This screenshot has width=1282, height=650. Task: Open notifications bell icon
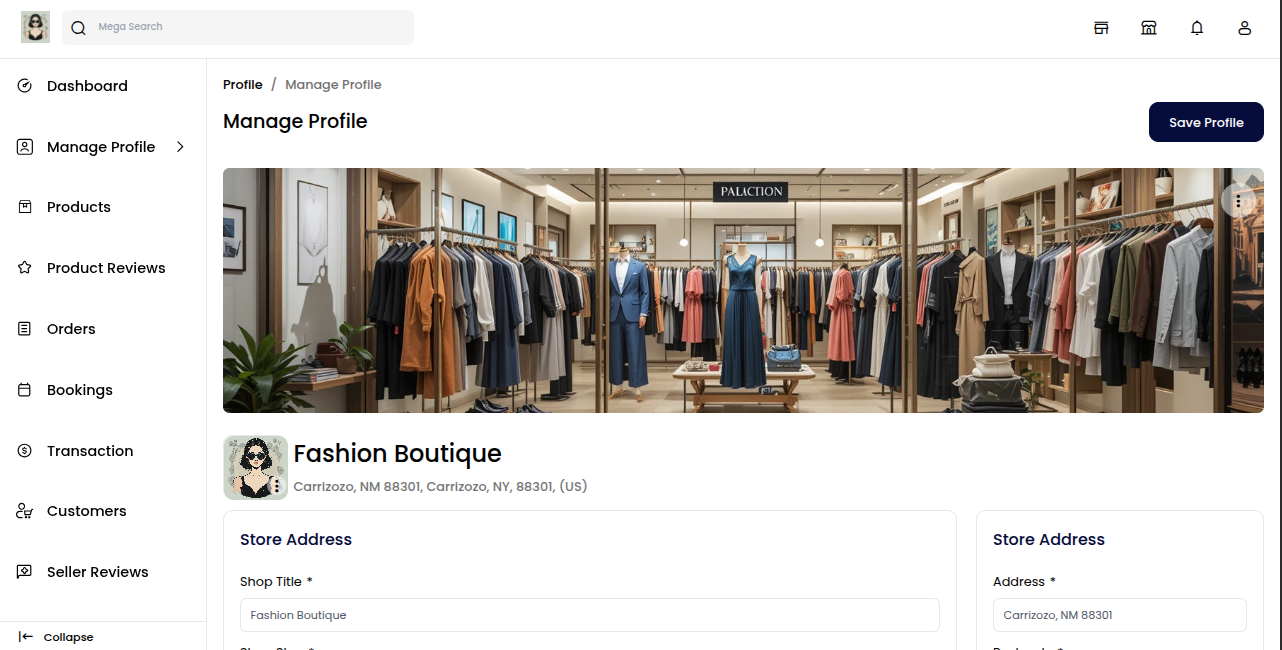pyautogui.click(x=1197, y=28)
